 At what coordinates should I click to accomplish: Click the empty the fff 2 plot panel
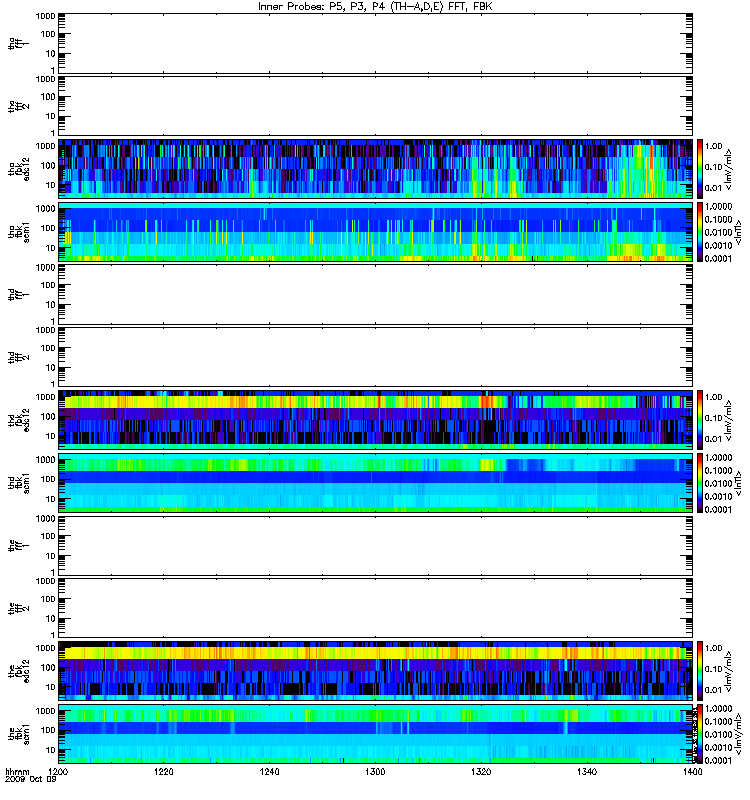(375, 608)
